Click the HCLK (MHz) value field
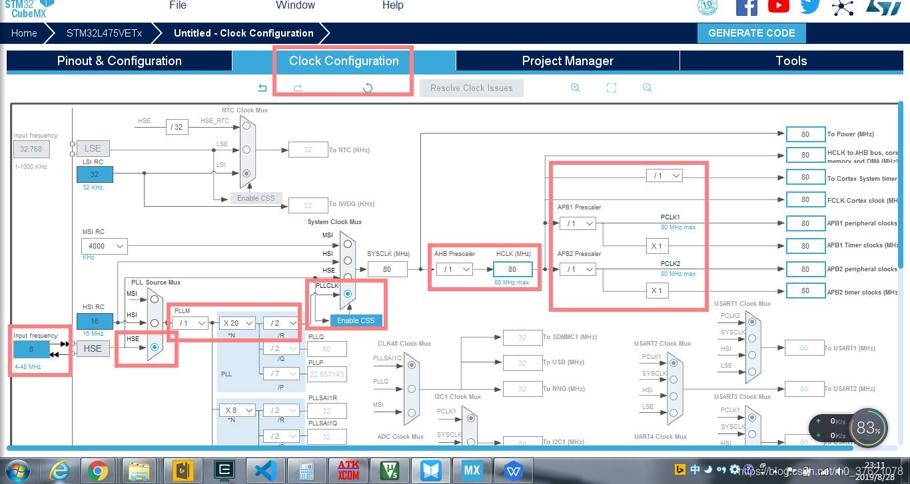Image resolution: width=910 pixels, height=484 pixels. 512,269
